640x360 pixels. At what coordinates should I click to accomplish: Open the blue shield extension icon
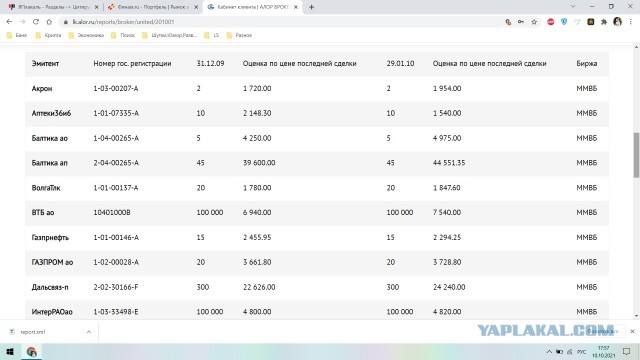point(564,22)
